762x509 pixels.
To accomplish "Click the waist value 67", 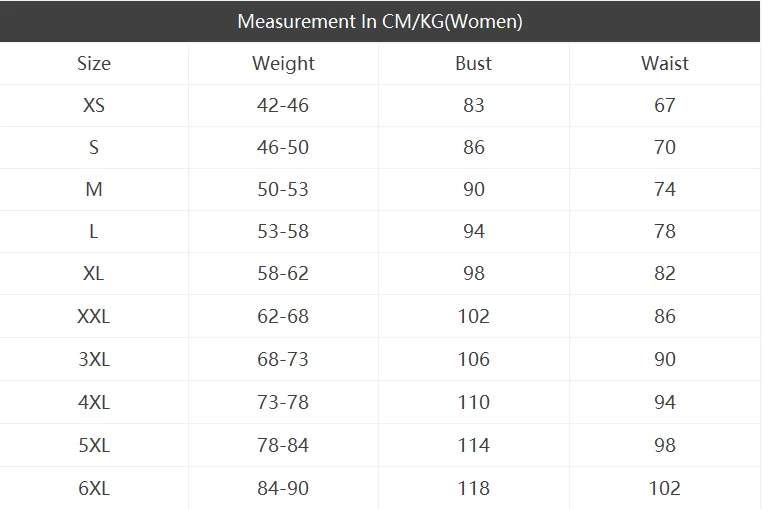I will click(x=665, y=105).
